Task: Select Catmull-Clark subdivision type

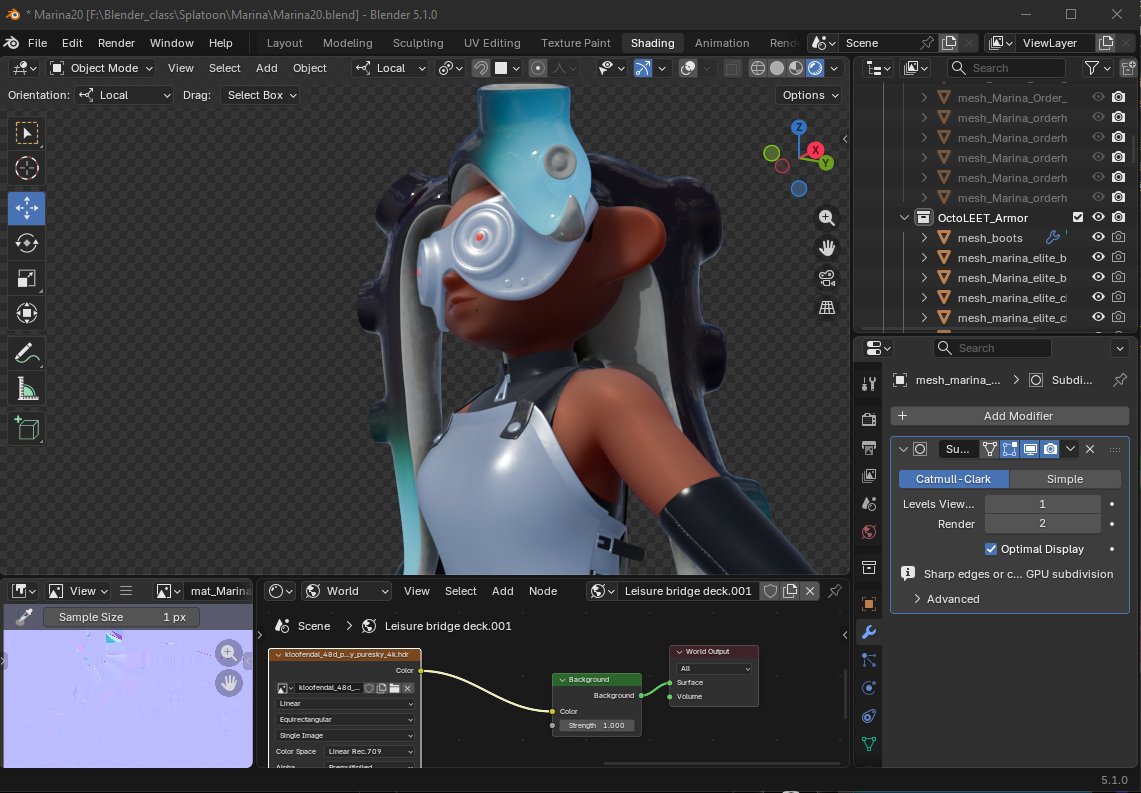Action: [x=953, y=479]
